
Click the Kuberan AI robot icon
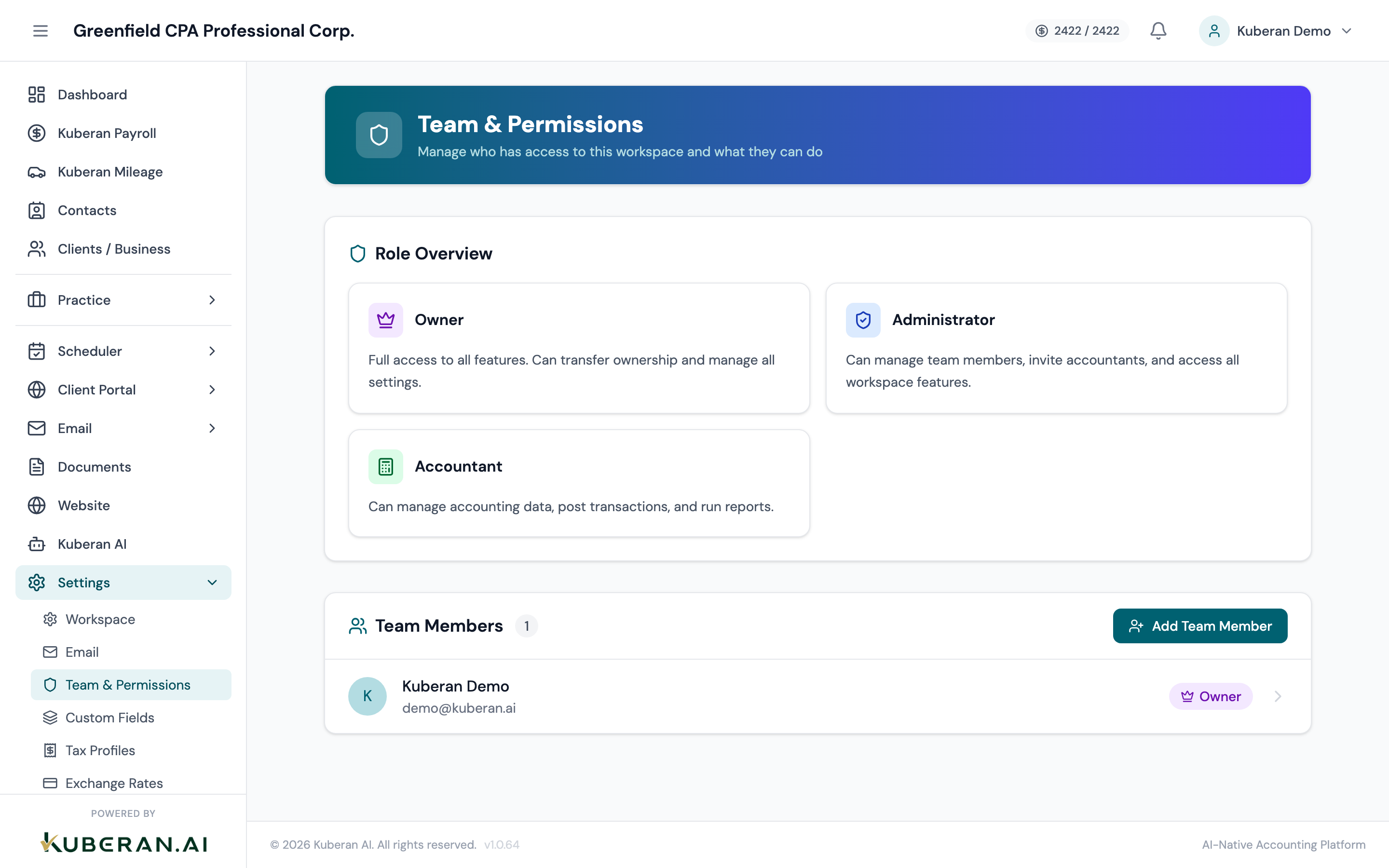[x=37, y=543]
